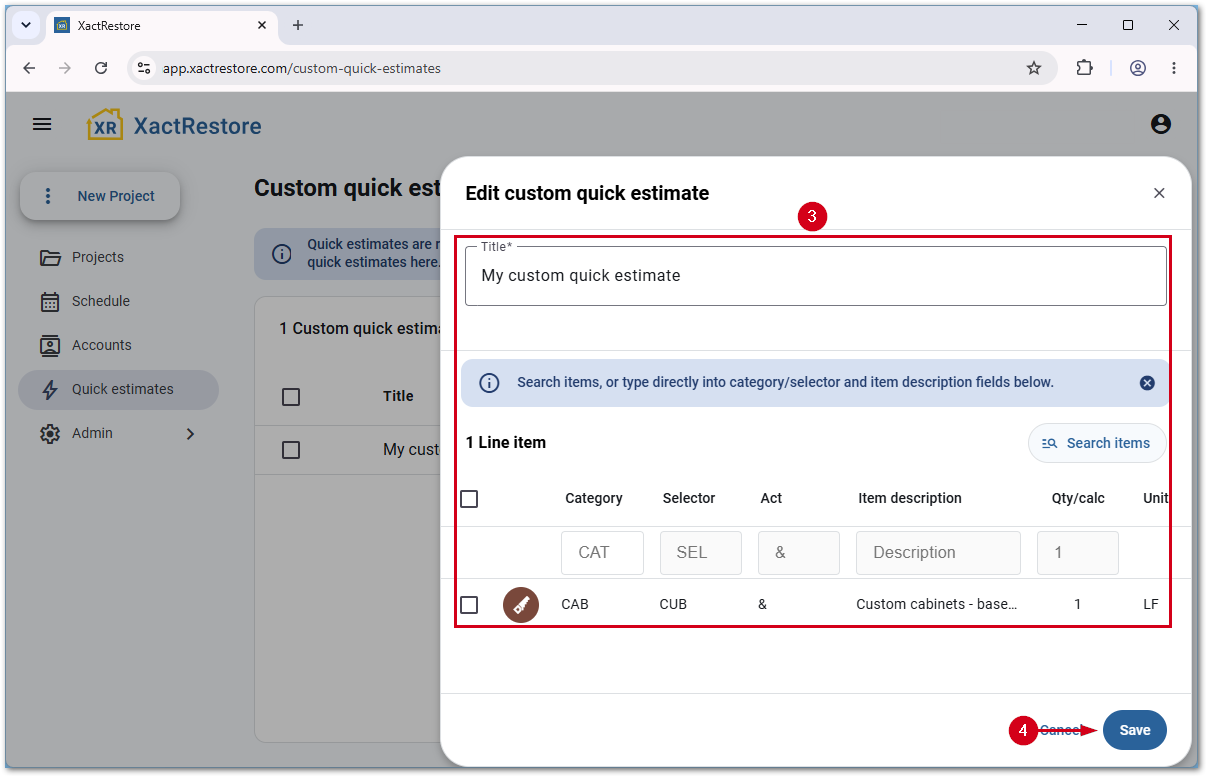Click the 1 Line item count label
The image size is (1207, 777).
pyautogui.click(x=506, y=442)
